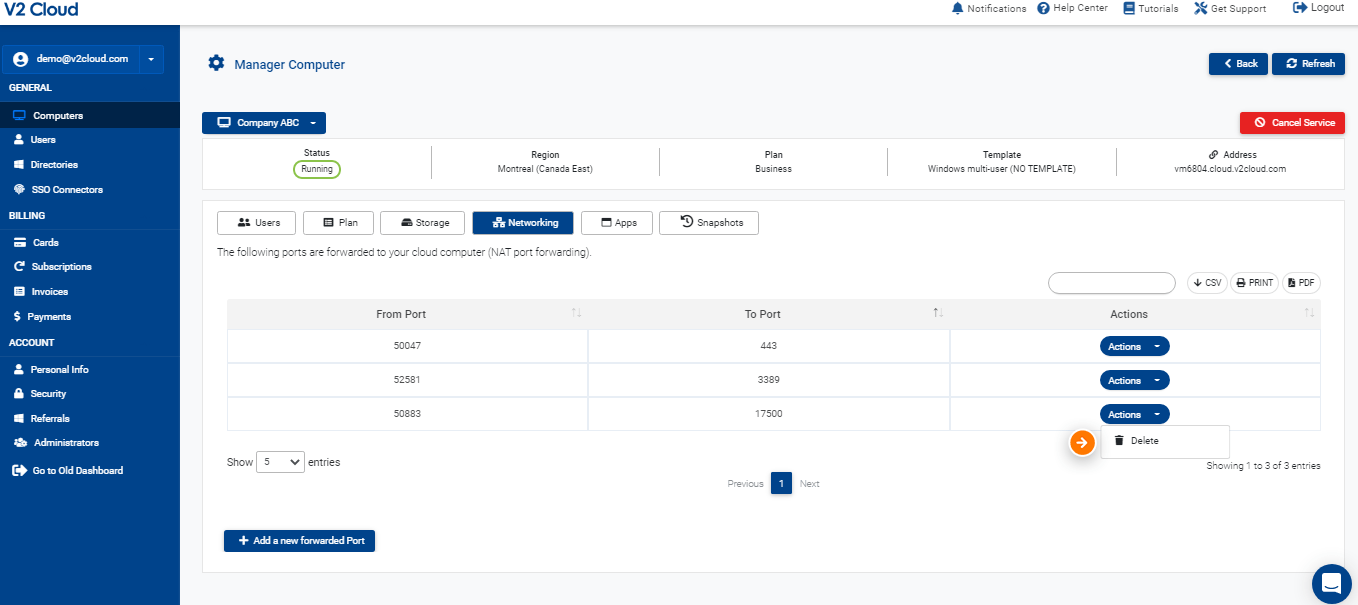Open the chat support bubble
The height and width of the screenshot is (605, 1358).
coord(1331,582)
